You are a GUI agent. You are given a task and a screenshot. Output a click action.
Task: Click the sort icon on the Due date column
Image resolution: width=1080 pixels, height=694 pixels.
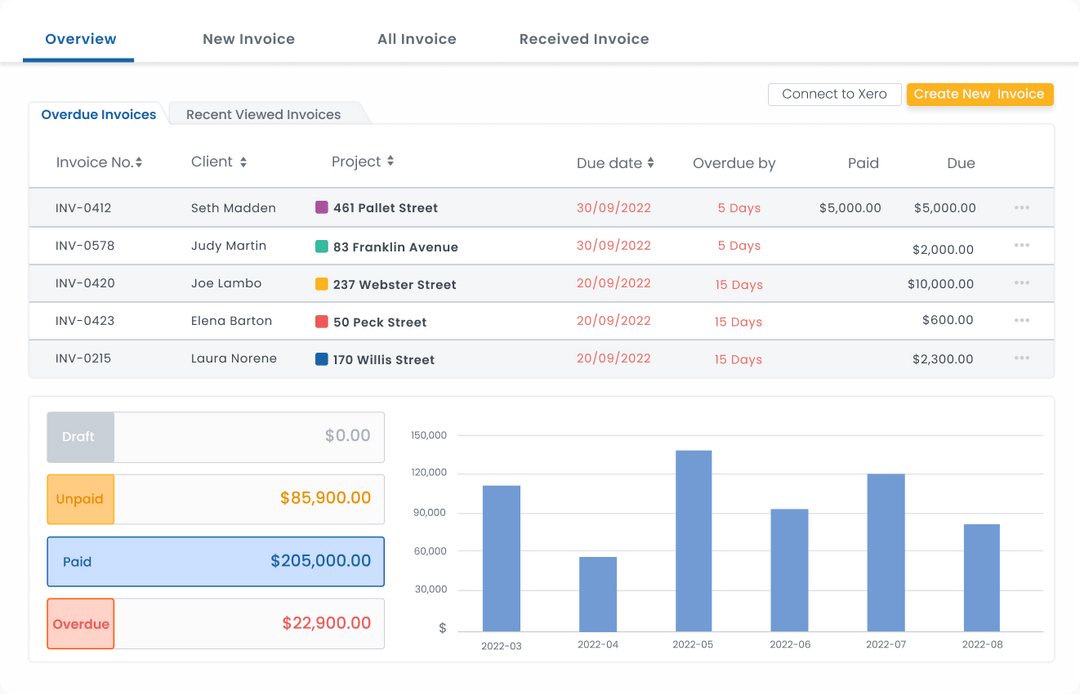(x=649, y=162)
